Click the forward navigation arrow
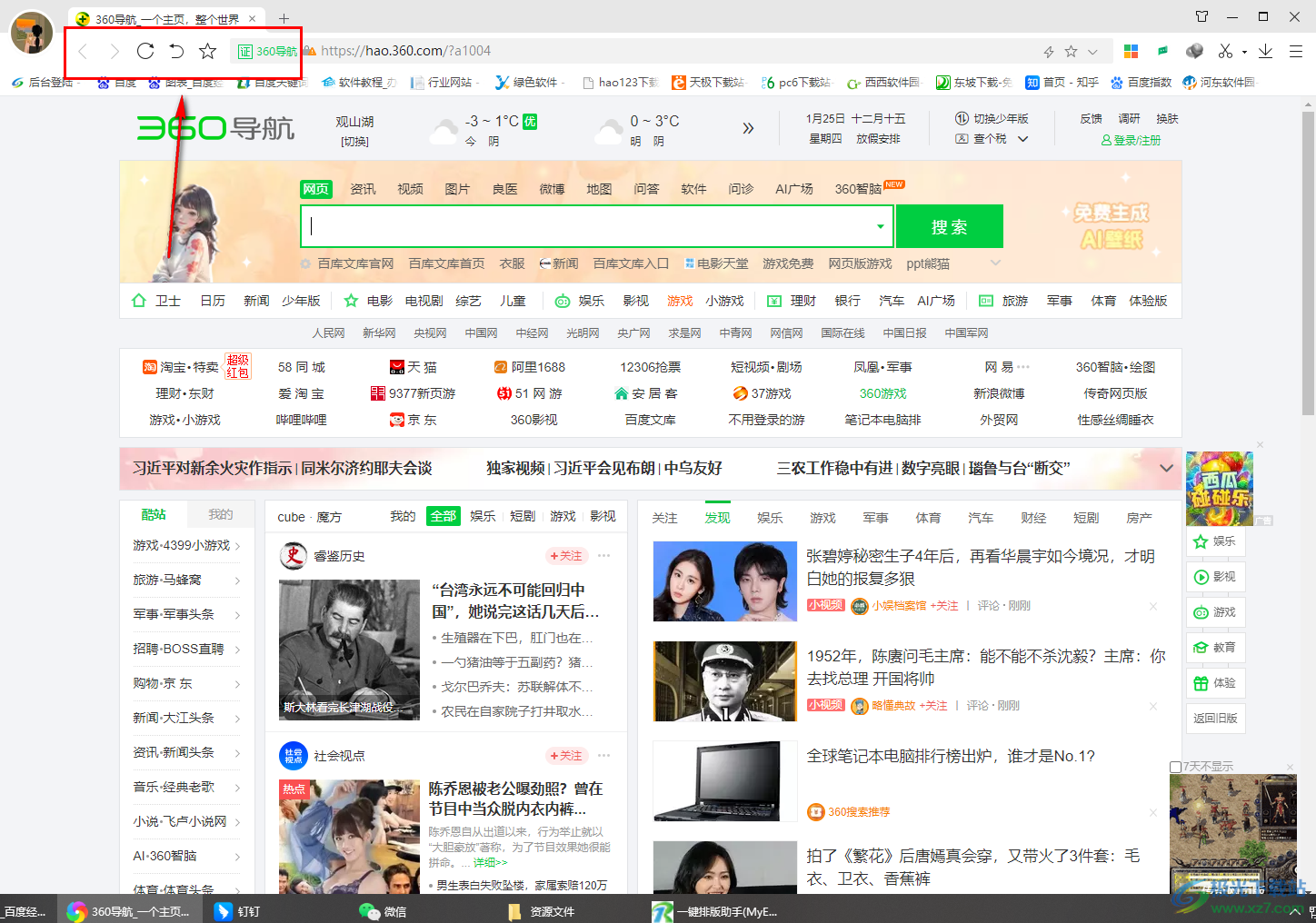Screen dimensions: 1316x923 (x=115, y=51)
